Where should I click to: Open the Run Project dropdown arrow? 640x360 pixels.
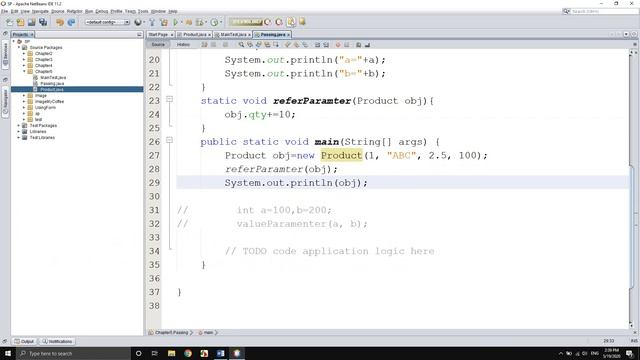click(x=181, y=22)
